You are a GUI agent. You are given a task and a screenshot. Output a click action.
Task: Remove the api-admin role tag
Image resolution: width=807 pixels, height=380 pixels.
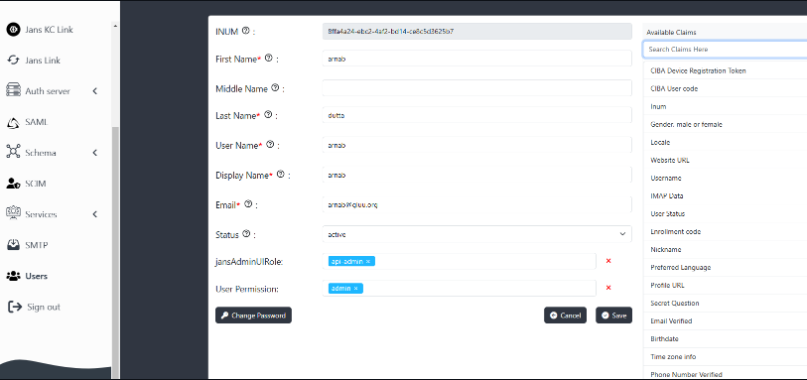point(368,262)
